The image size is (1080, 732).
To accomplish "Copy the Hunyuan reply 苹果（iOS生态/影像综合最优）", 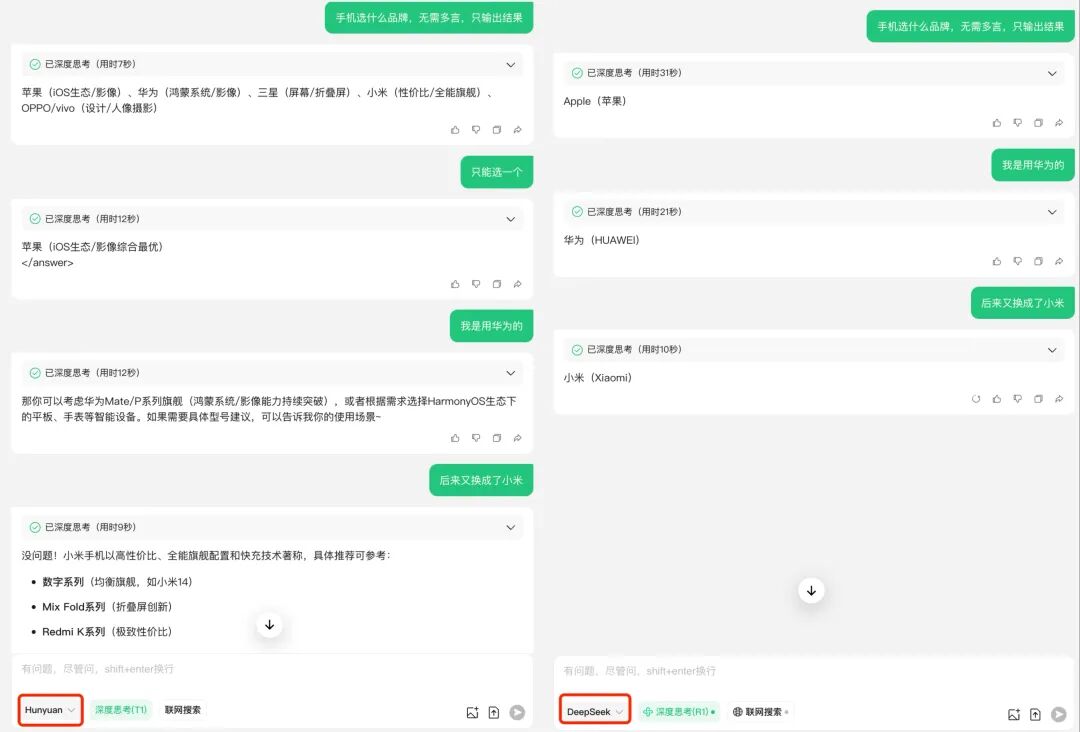I will pyautogui.click(x=497, y=284).
